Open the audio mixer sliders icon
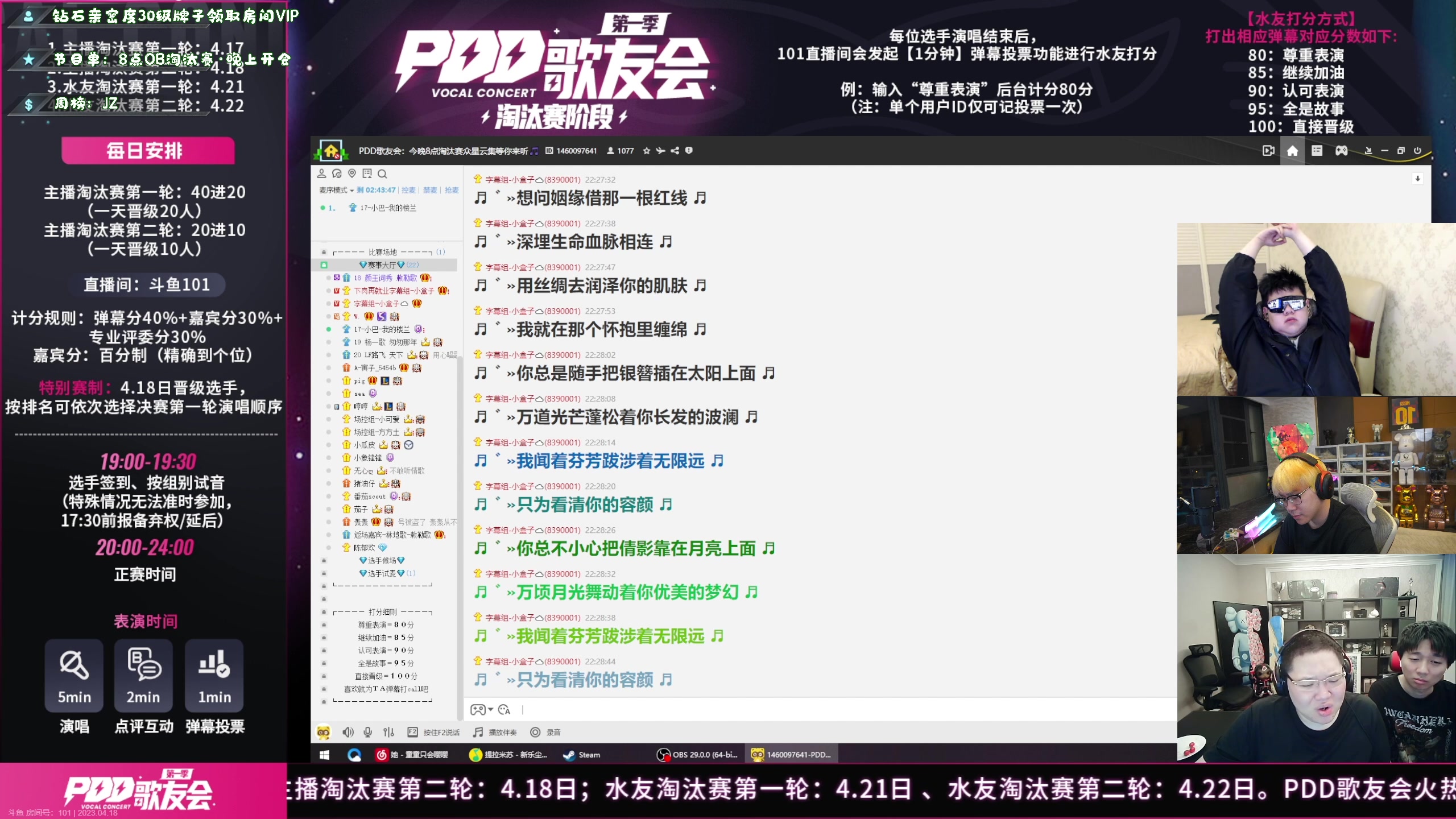1456x819 pixels. [x=388, y=733]
